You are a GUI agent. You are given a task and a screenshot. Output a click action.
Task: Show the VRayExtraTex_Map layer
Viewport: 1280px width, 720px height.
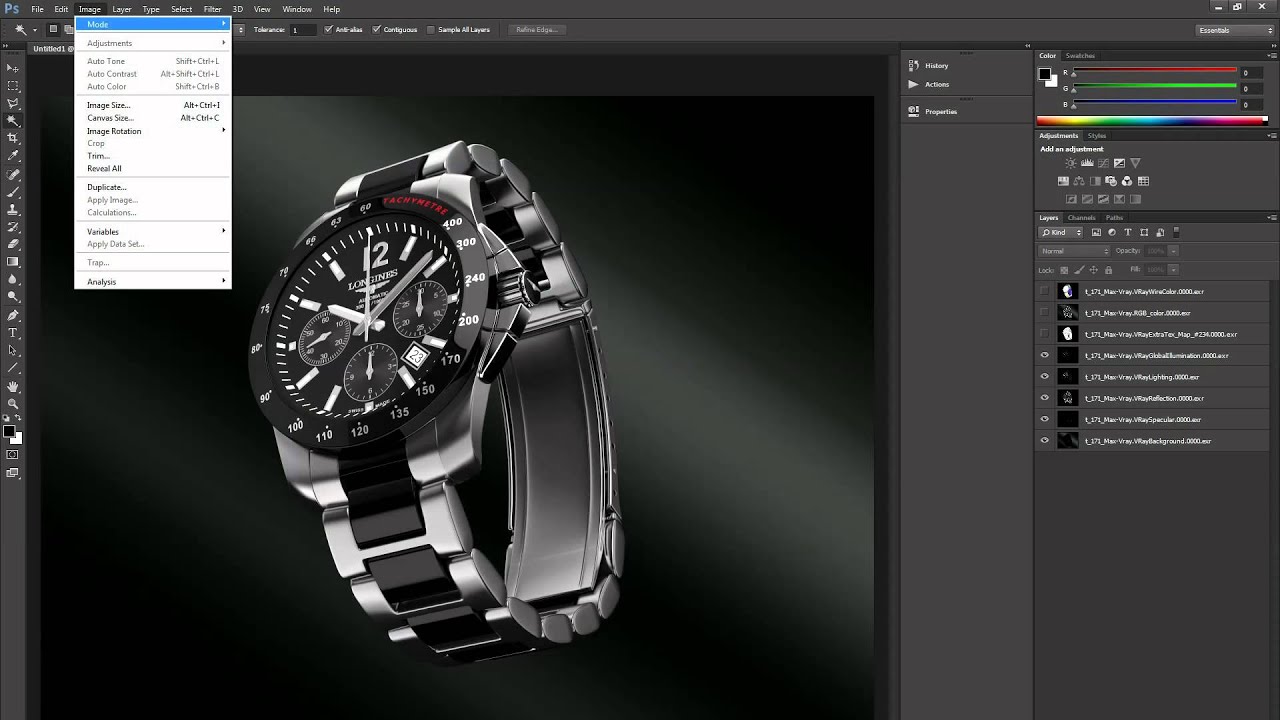(1045, 334)
